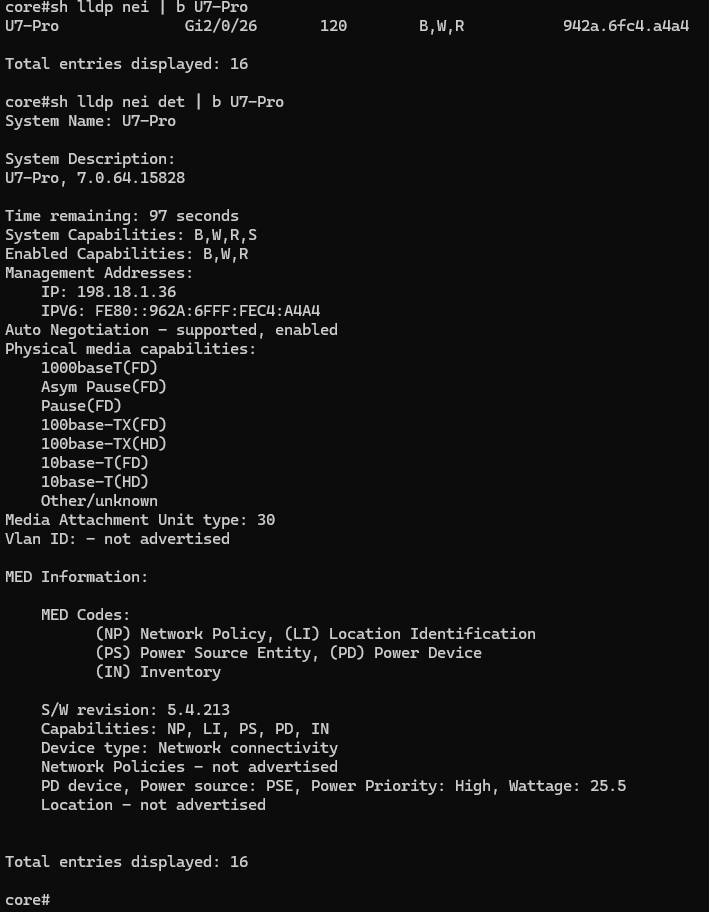Click the IP address 198.18.1.36
Screen dimensions: 709x912
point(126,292)
